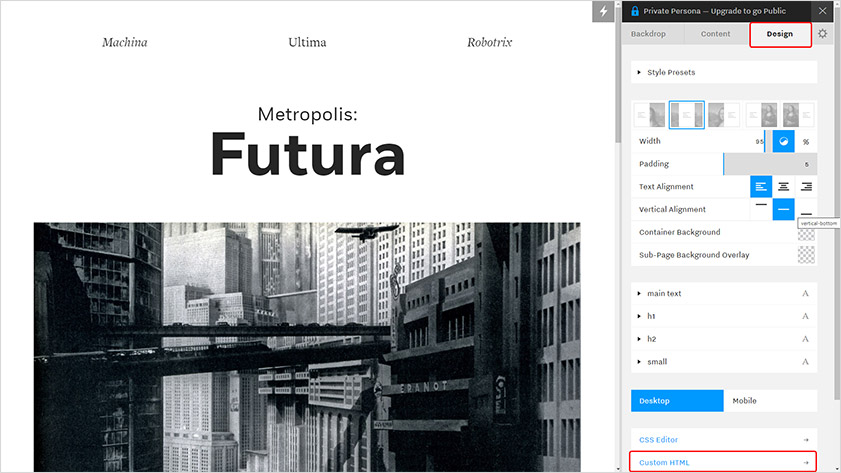Click the Container Background color swatch
The width and height of the screenshot is (841, 473).
(x=806, y=233)
